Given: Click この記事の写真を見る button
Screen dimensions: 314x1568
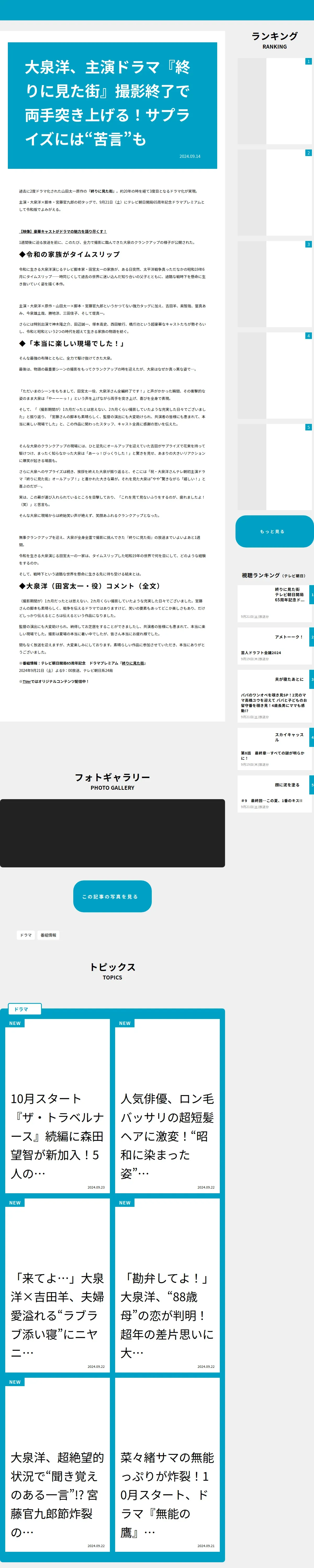Looking at the screenshot, I should 112,897.
